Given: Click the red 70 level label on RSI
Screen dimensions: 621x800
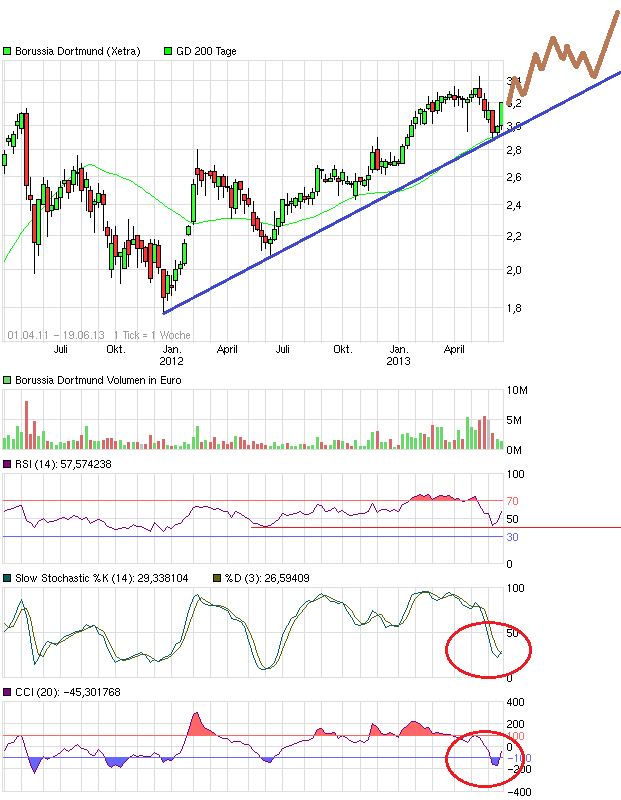Looking at the screenshot, I should [x=512, y=501].
